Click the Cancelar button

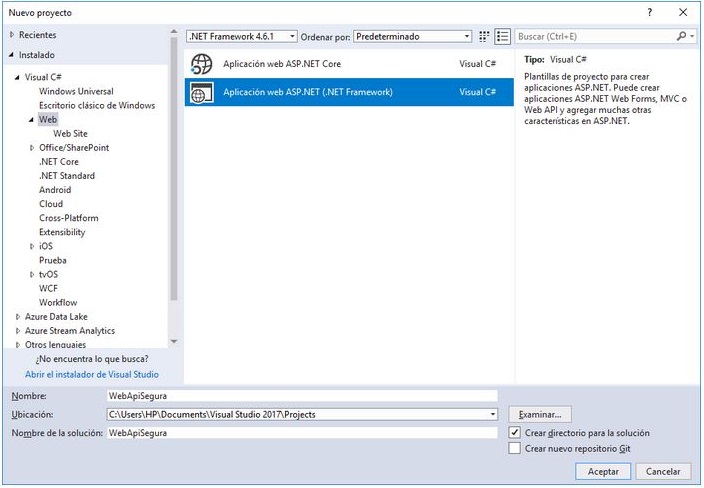coord(663,471)
